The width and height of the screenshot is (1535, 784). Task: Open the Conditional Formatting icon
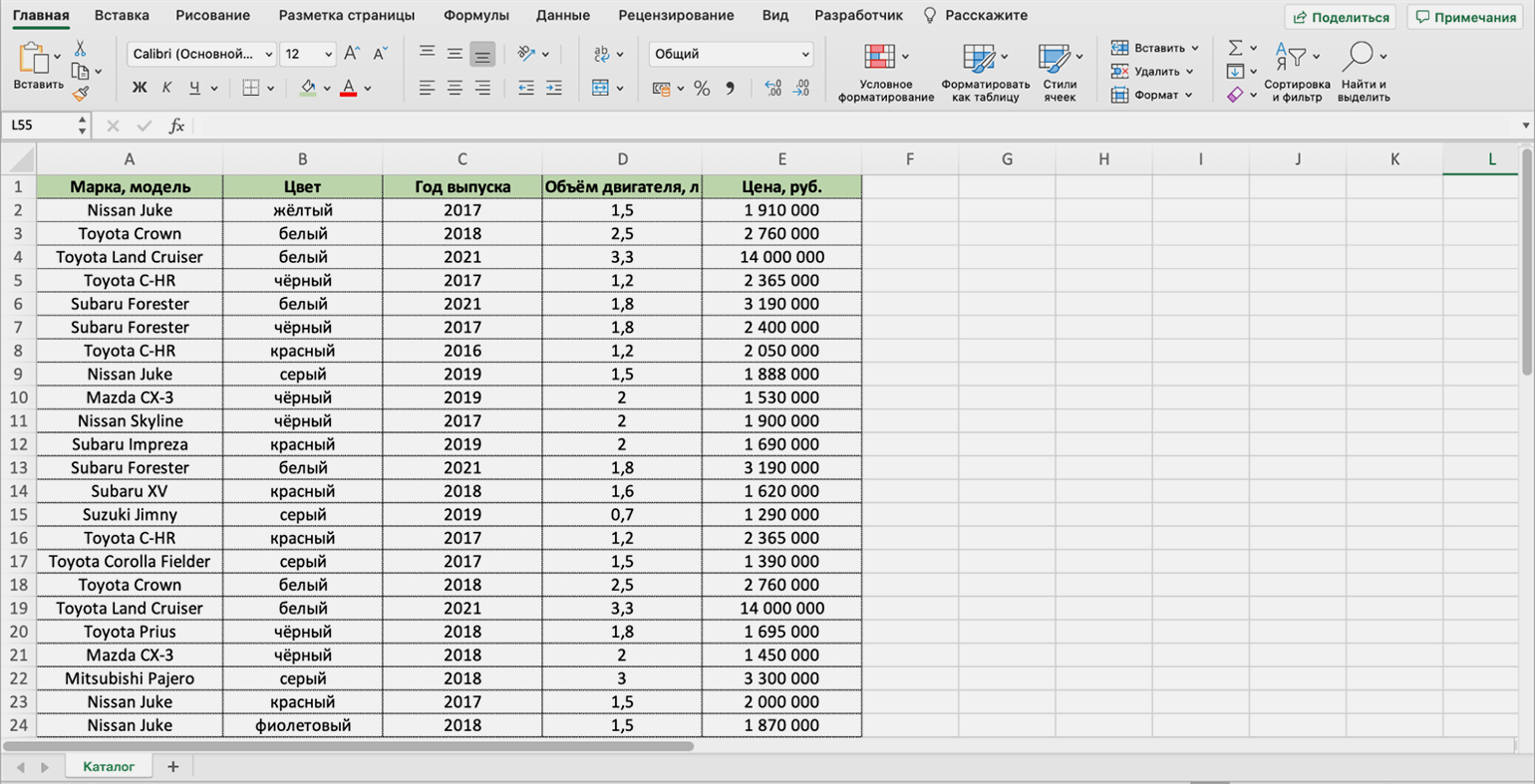(x=880, y=57)
